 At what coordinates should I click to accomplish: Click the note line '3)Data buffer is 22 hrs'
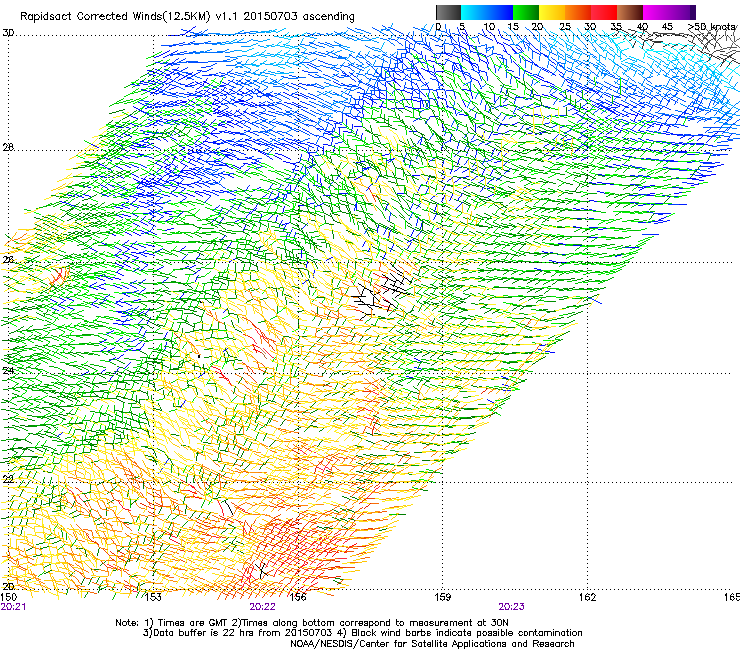click(x=362, y=633)
